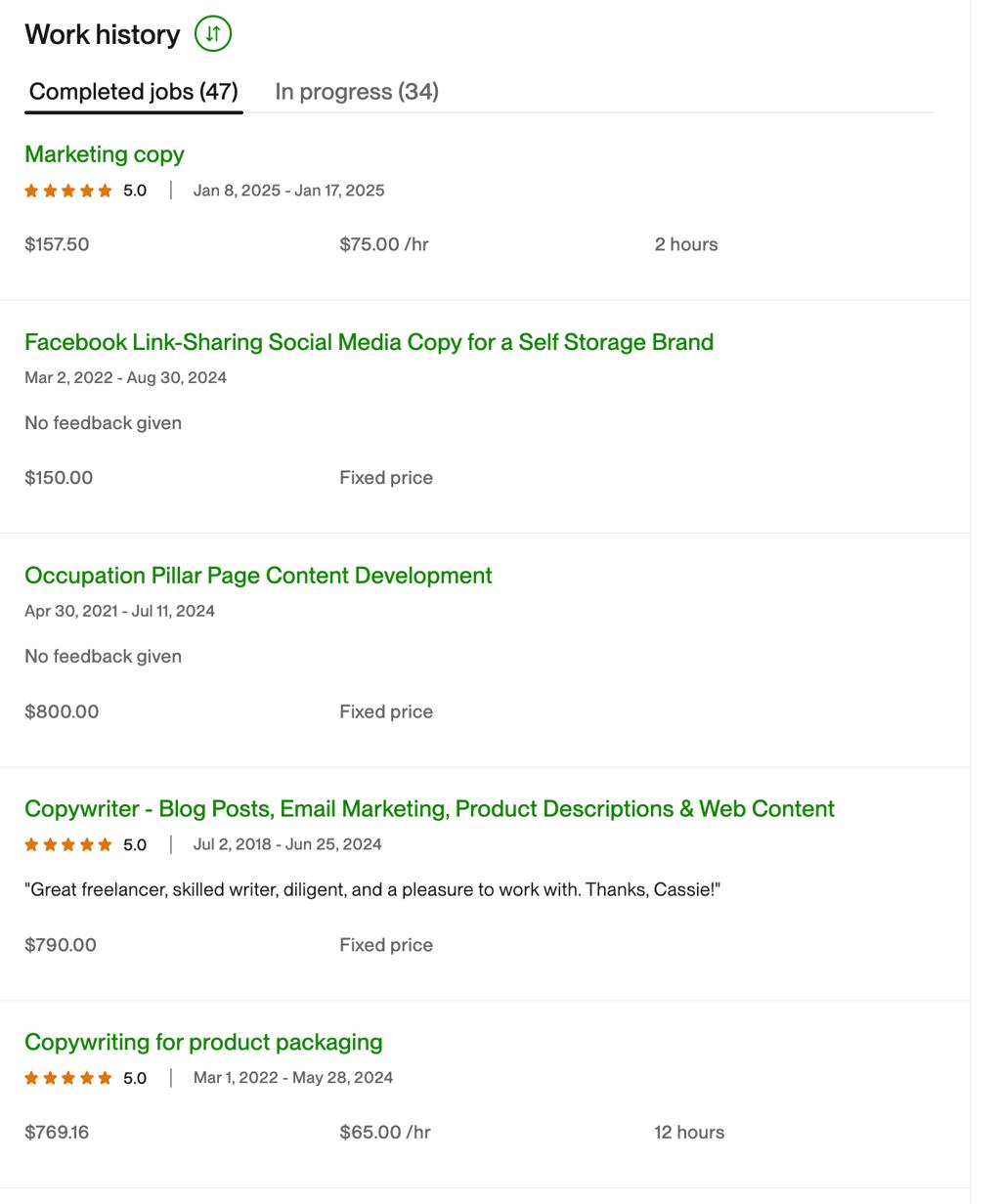Click the orange star icons under the Copywriter job
The height and width of the screenshot is (1204, 1001).
click(x=68, y=843)
